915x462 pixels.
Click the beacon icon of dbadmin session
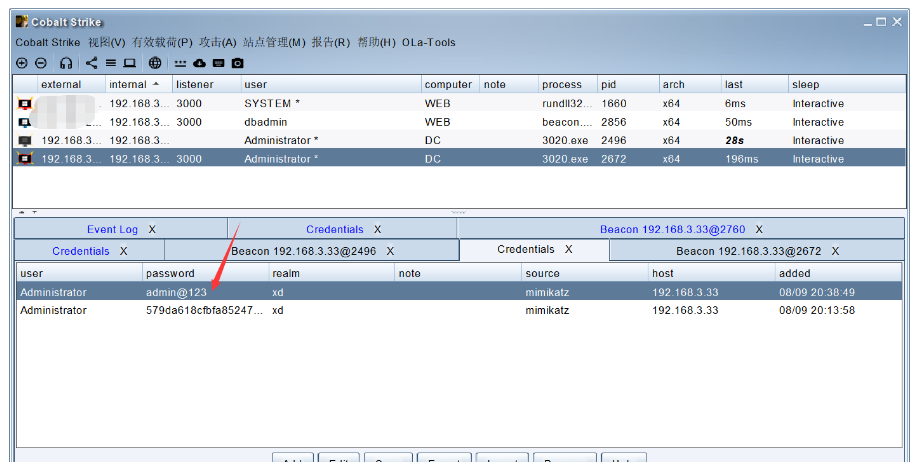point(25,122)
